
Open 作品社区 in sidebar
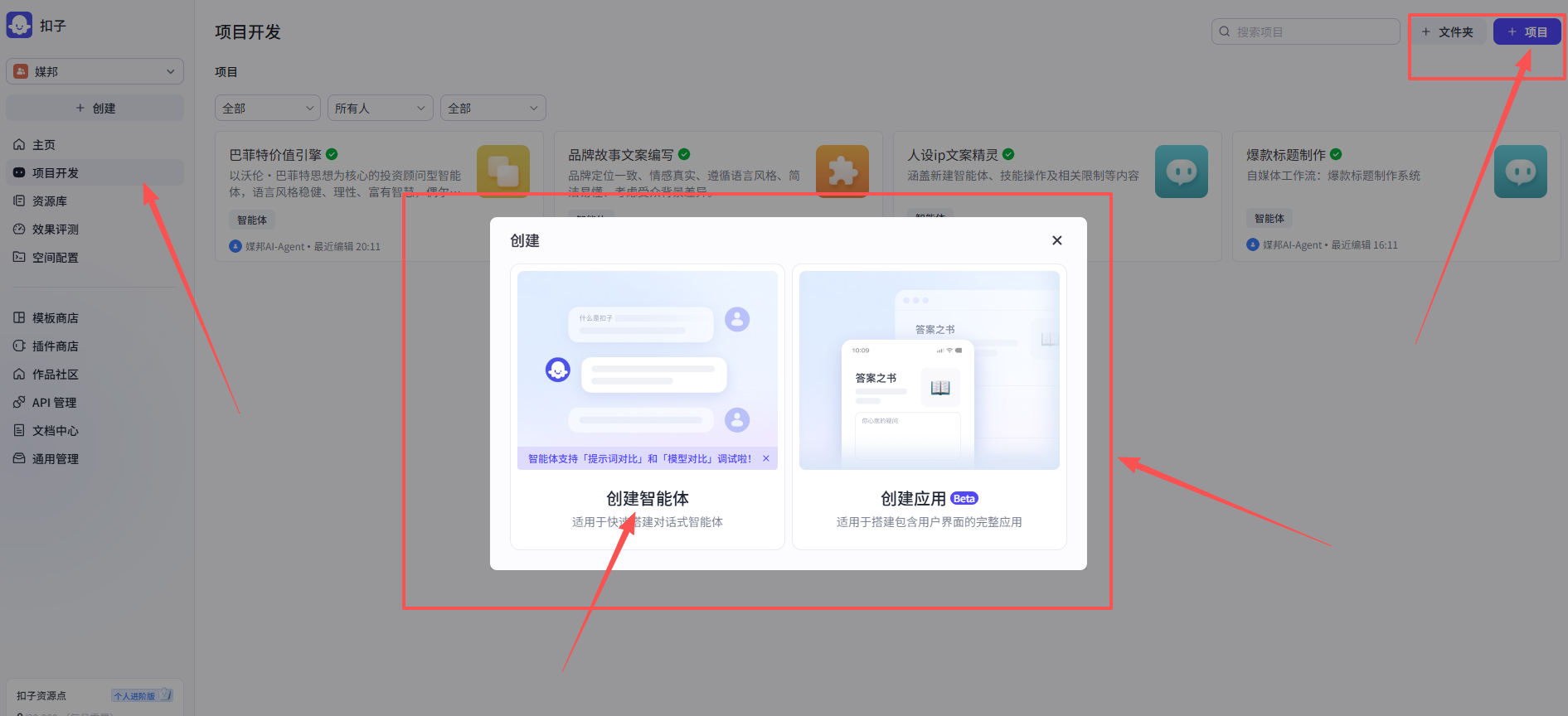pyautogui.click(x=95, y=374)
